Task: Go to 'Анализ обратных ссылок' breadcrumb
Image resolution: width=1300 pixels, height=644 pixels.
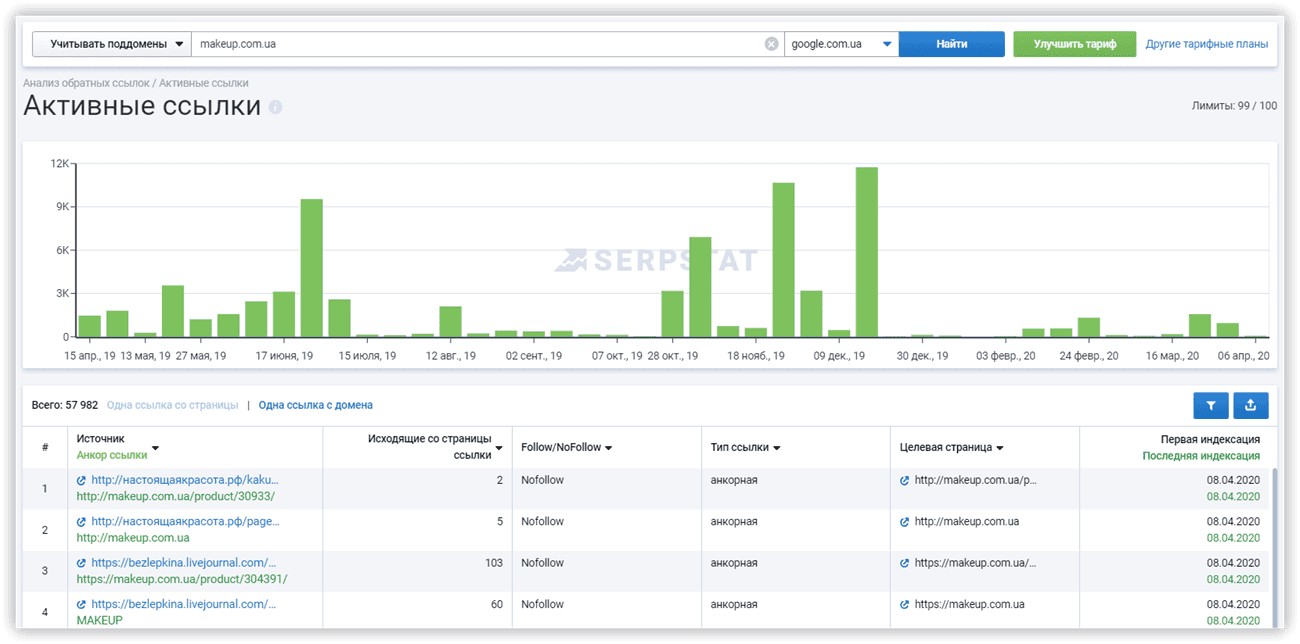Action: tap(86, 83)
